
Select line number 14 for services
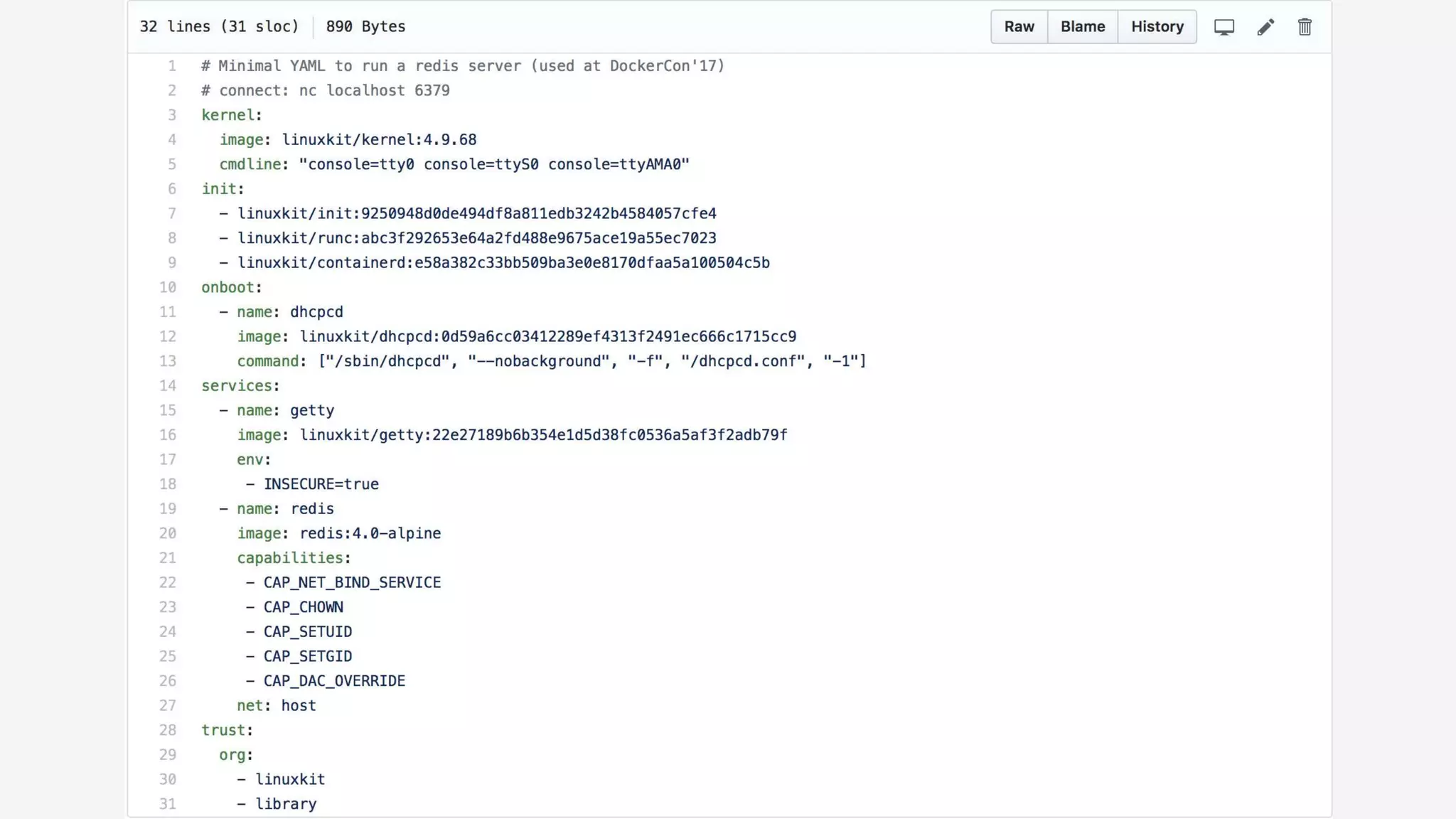point(168,386)
